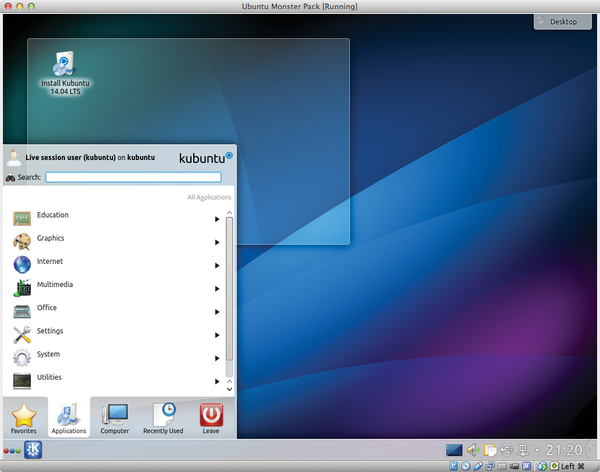Viewport: 600px width, 472px height.
Task: Switch to the Computer tab
Action: coord(115,417)
